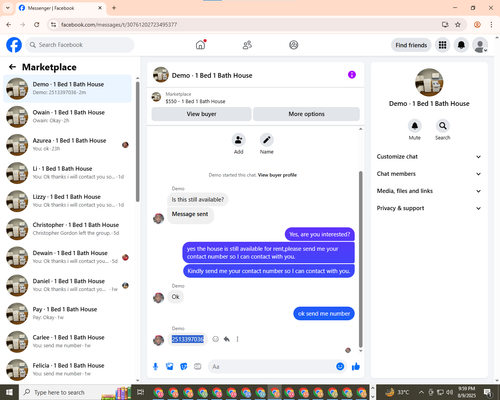Open Li - 1 Bed 1 Bath House chat
Viewport: 500px width, 400px height.
[68, 173]
